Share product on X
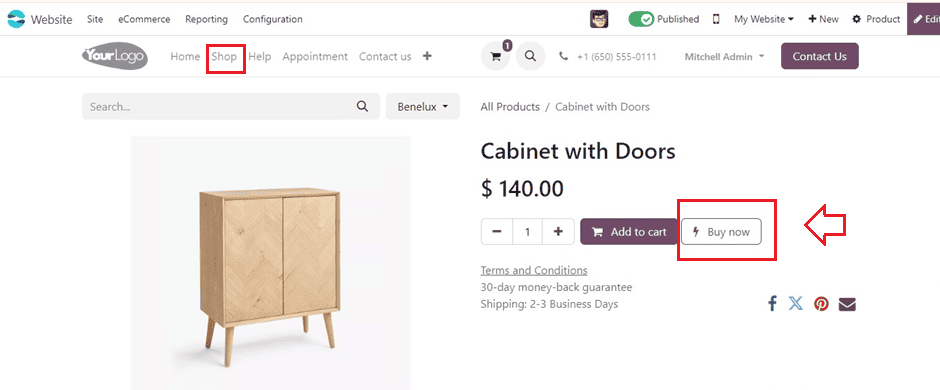This screenshot has width=940, height=390. click(796, 304)
